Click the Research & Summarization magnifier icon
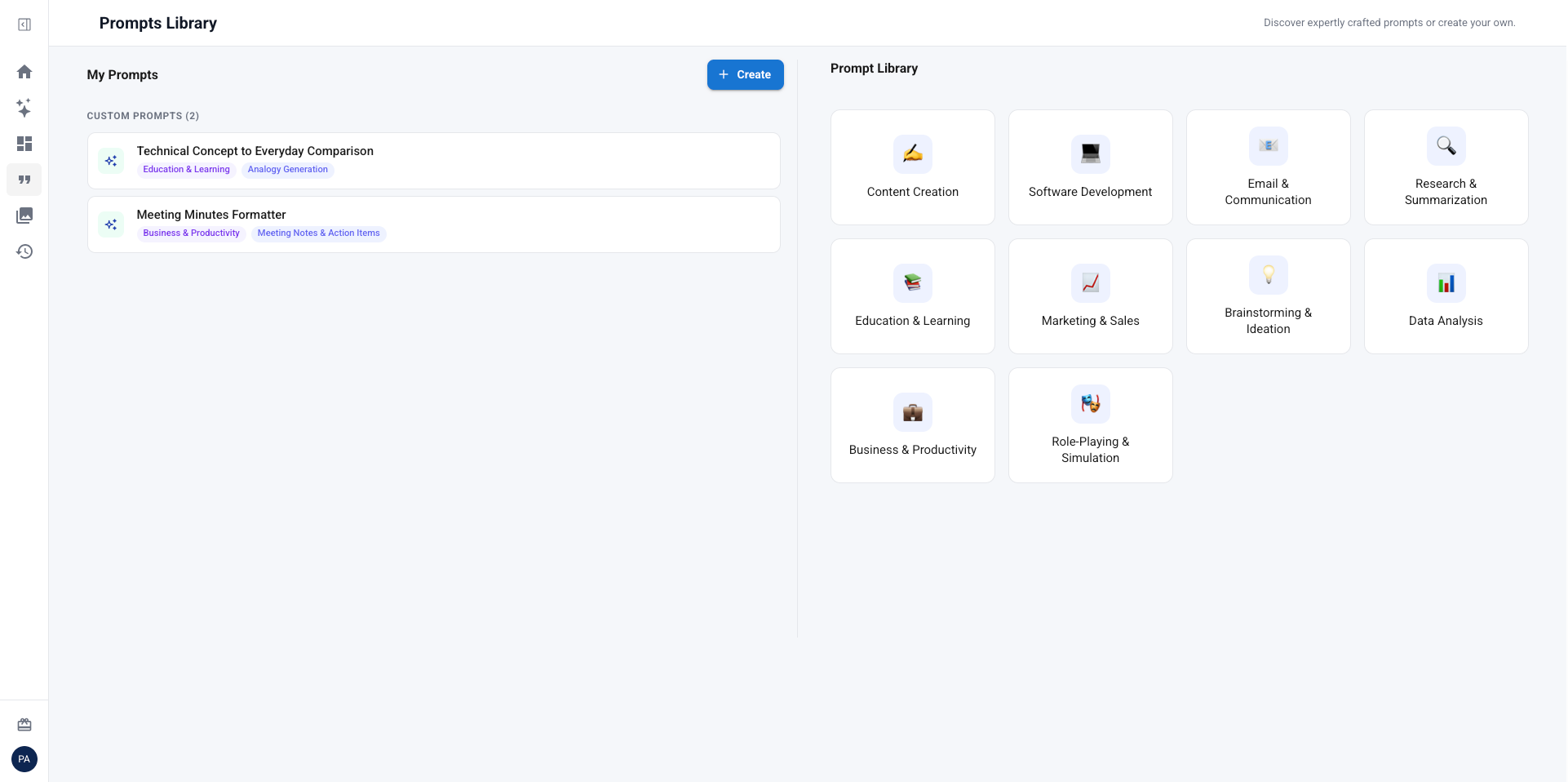The width and height of the screenshot is (1568, 782). tap(1446, 145)
